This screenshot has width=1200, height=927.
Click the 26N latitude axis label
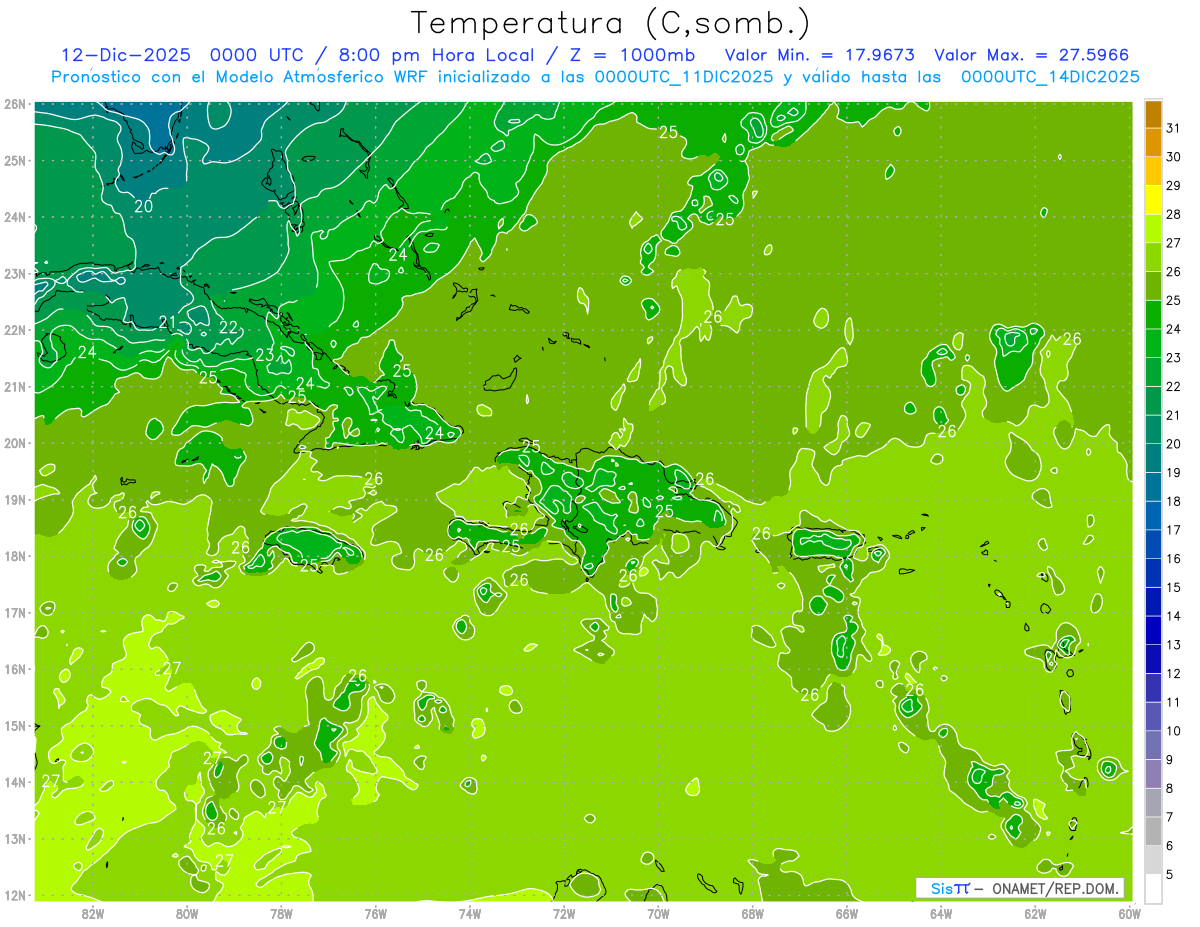pos(15,104)
